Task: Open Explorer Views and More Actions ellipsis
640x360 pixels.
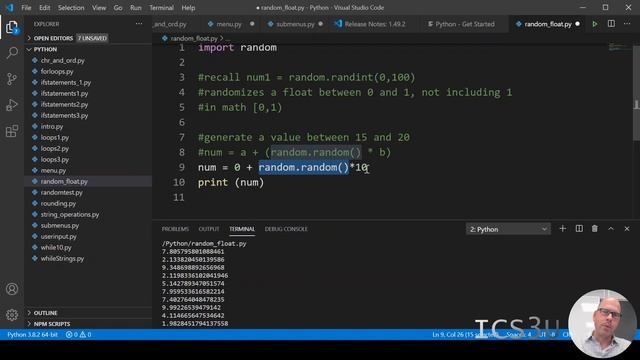Action: pyautogui.click(x=139, y=24)
